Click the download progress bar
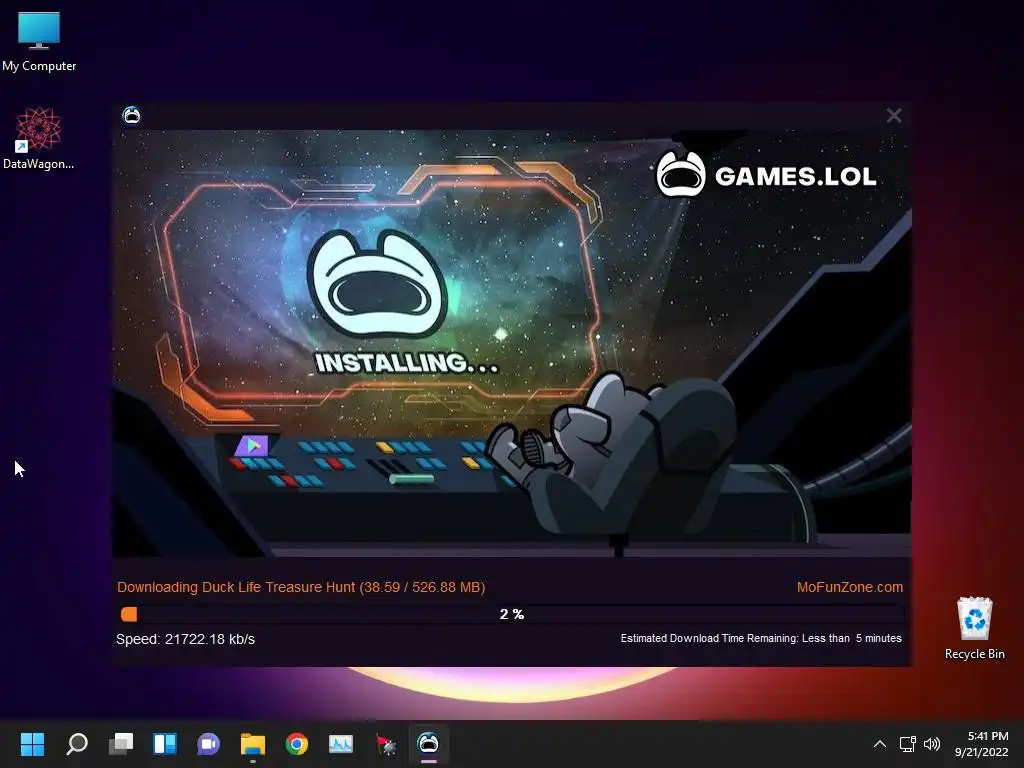1024x768 pixels. tap(511, 614)
